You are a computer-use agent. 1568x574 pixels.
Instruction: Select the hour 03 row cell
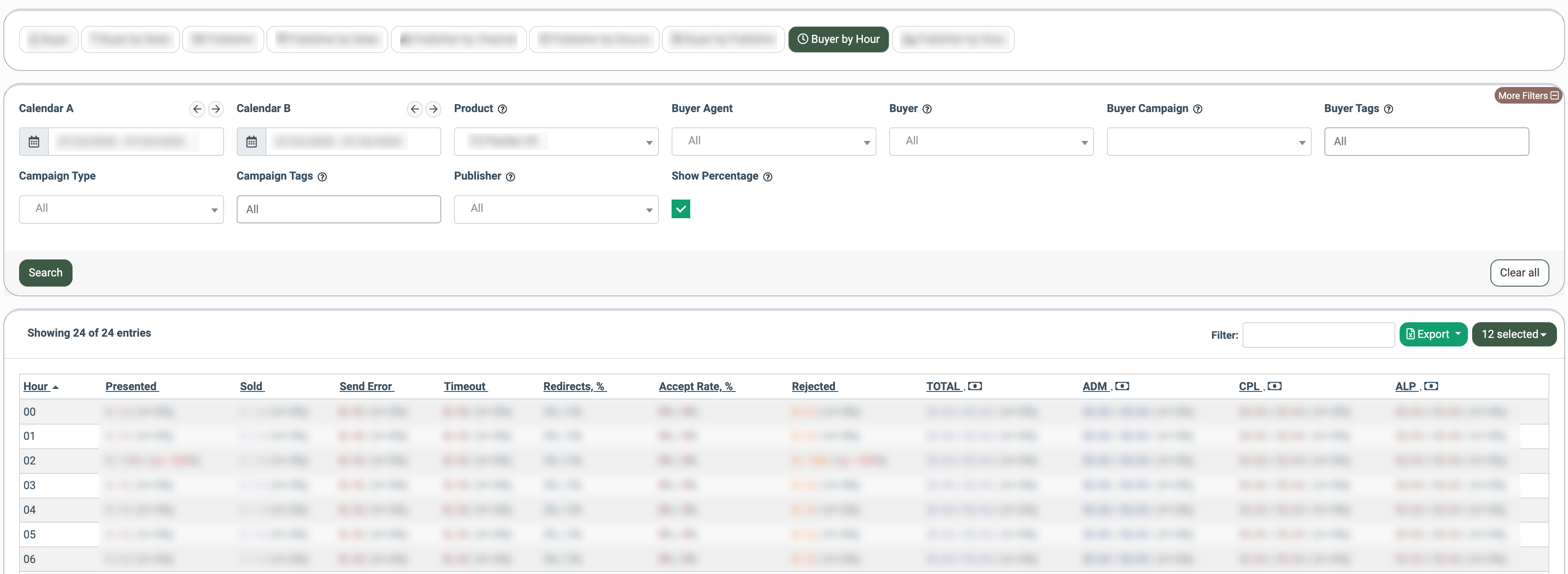click(x=59, y=486)
